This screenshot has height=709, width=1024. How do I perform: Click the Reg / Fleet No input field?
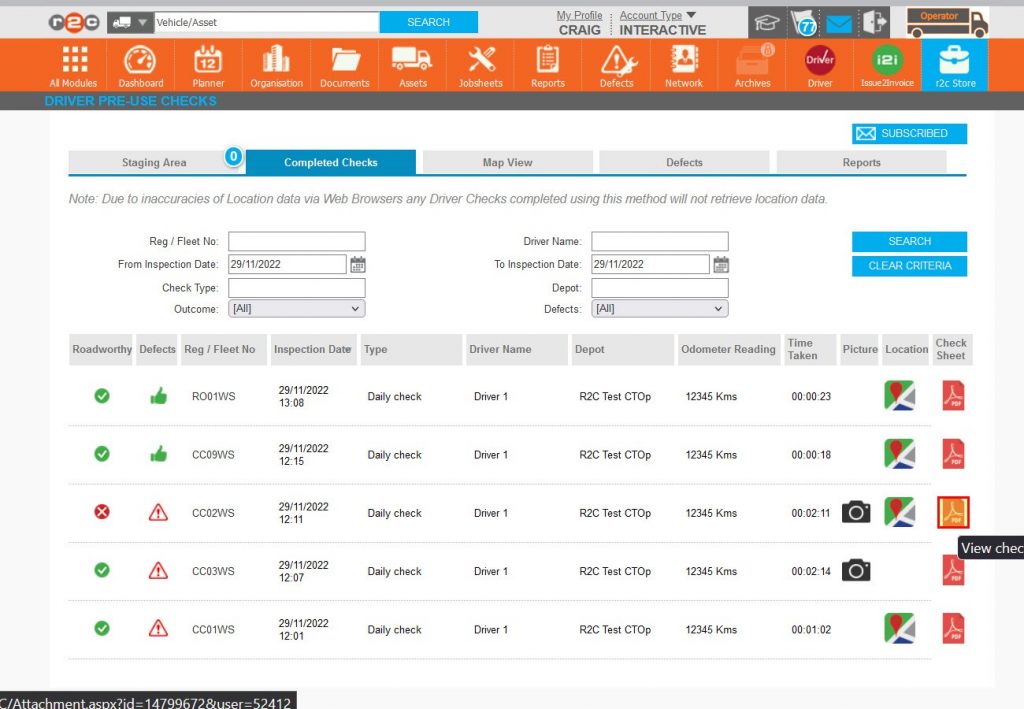click(x=296, y=241)
